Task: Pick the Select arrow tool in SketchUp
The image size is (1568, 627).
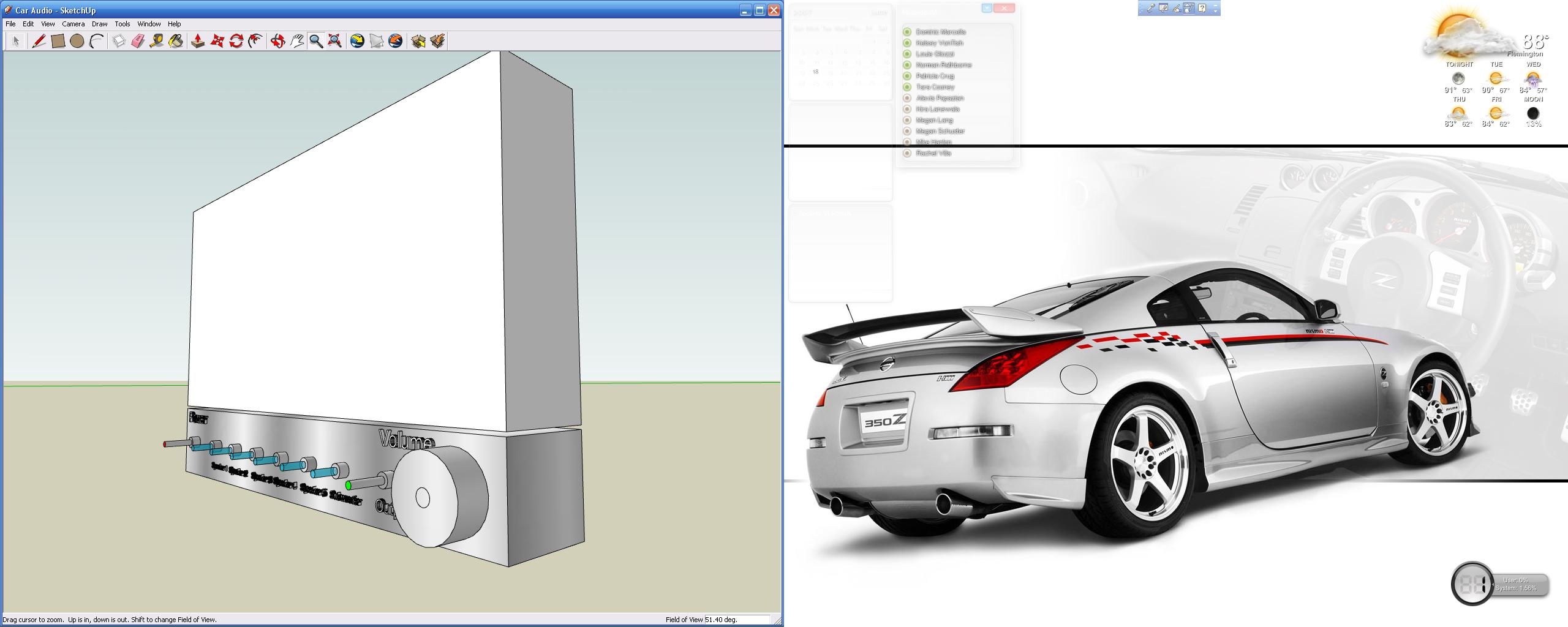Action: (16, 41)
